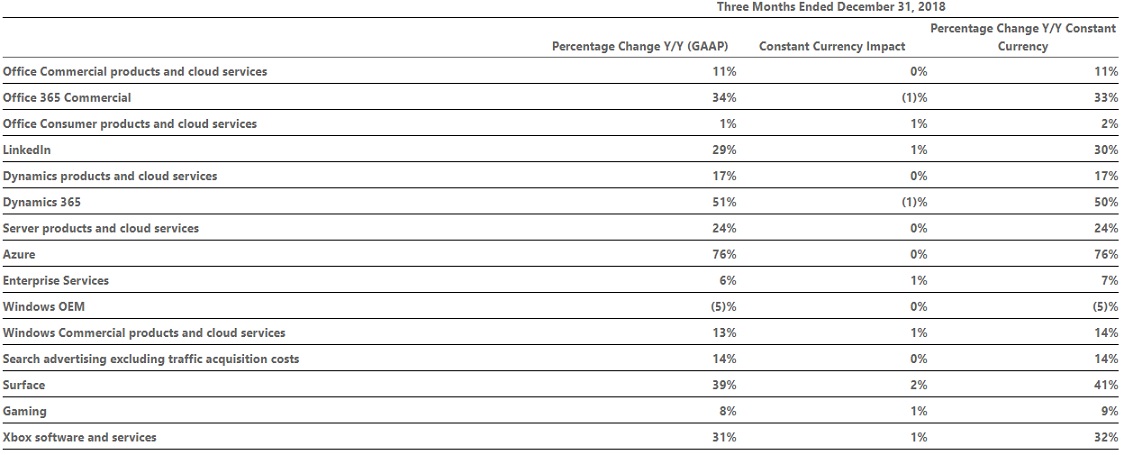Screen dimensions: 1124x455
Task: Click the Xbox software and services row
Action: coord(562,437)
